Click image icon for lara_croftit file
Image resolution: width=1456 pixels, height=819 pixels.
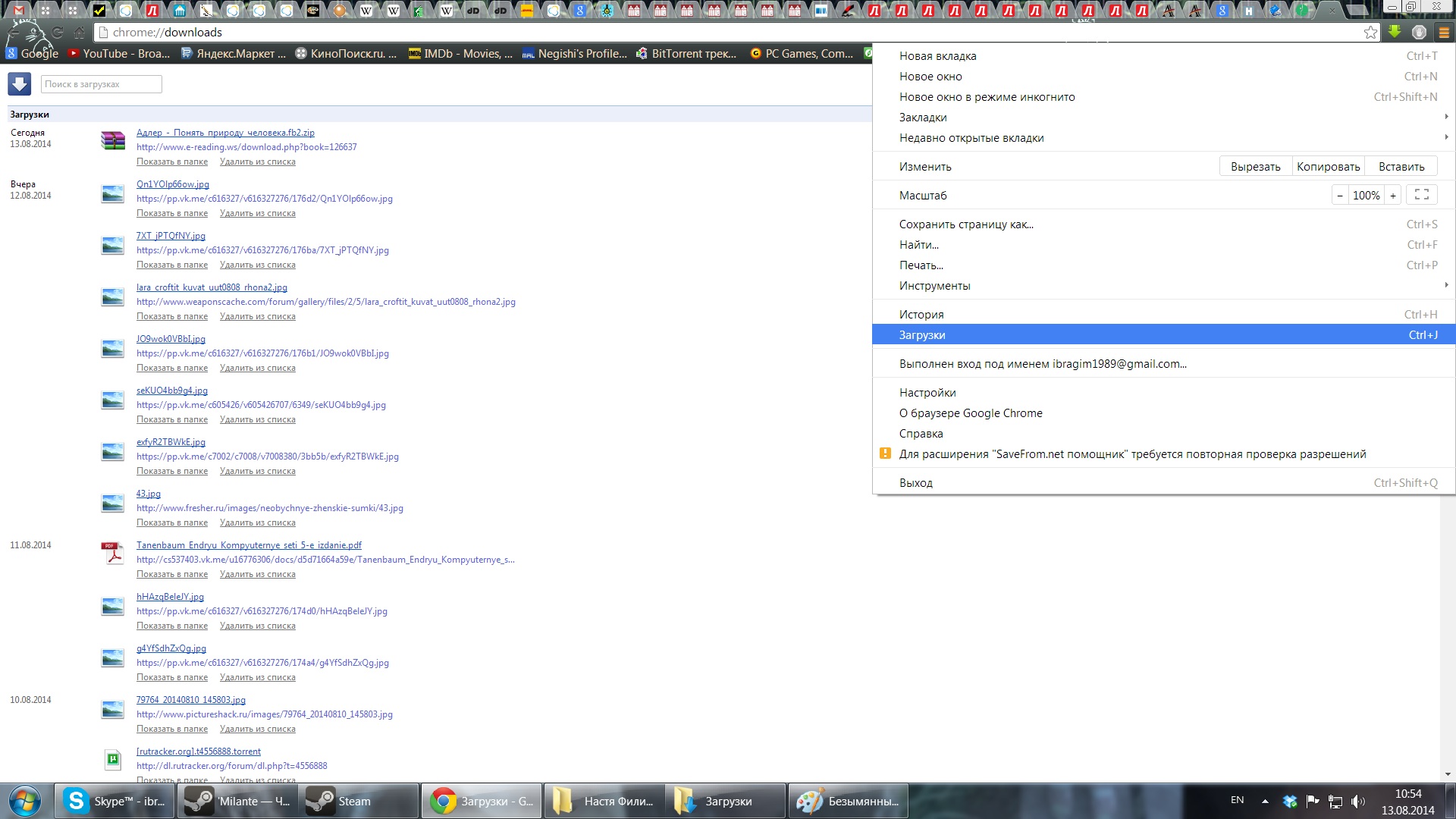tap(112, 297)
